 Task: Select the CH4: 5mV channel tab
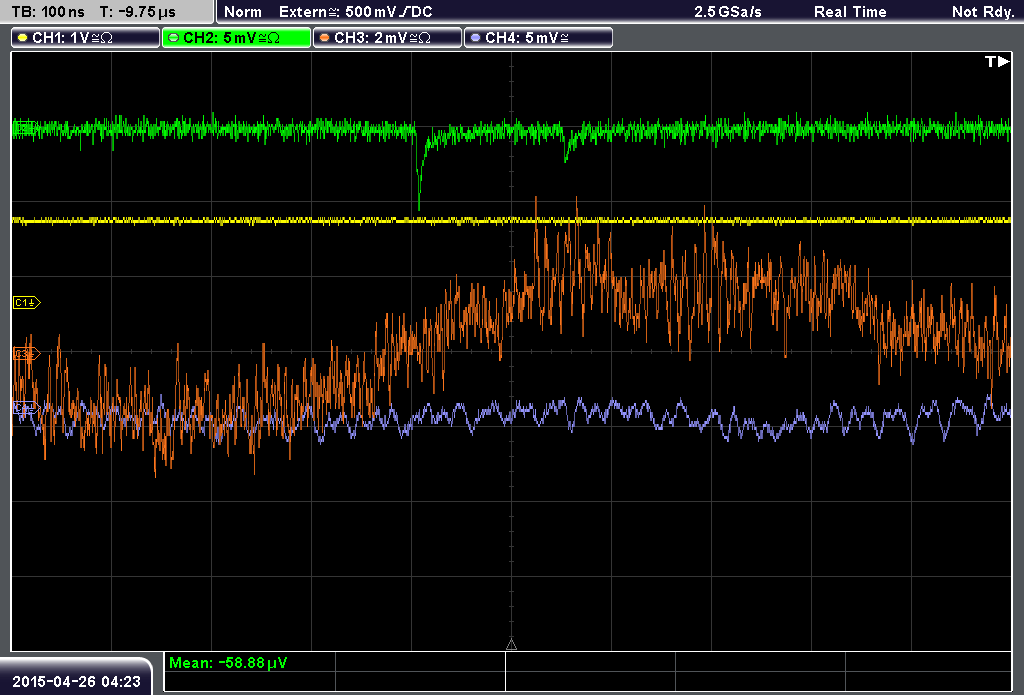point(537,38)
